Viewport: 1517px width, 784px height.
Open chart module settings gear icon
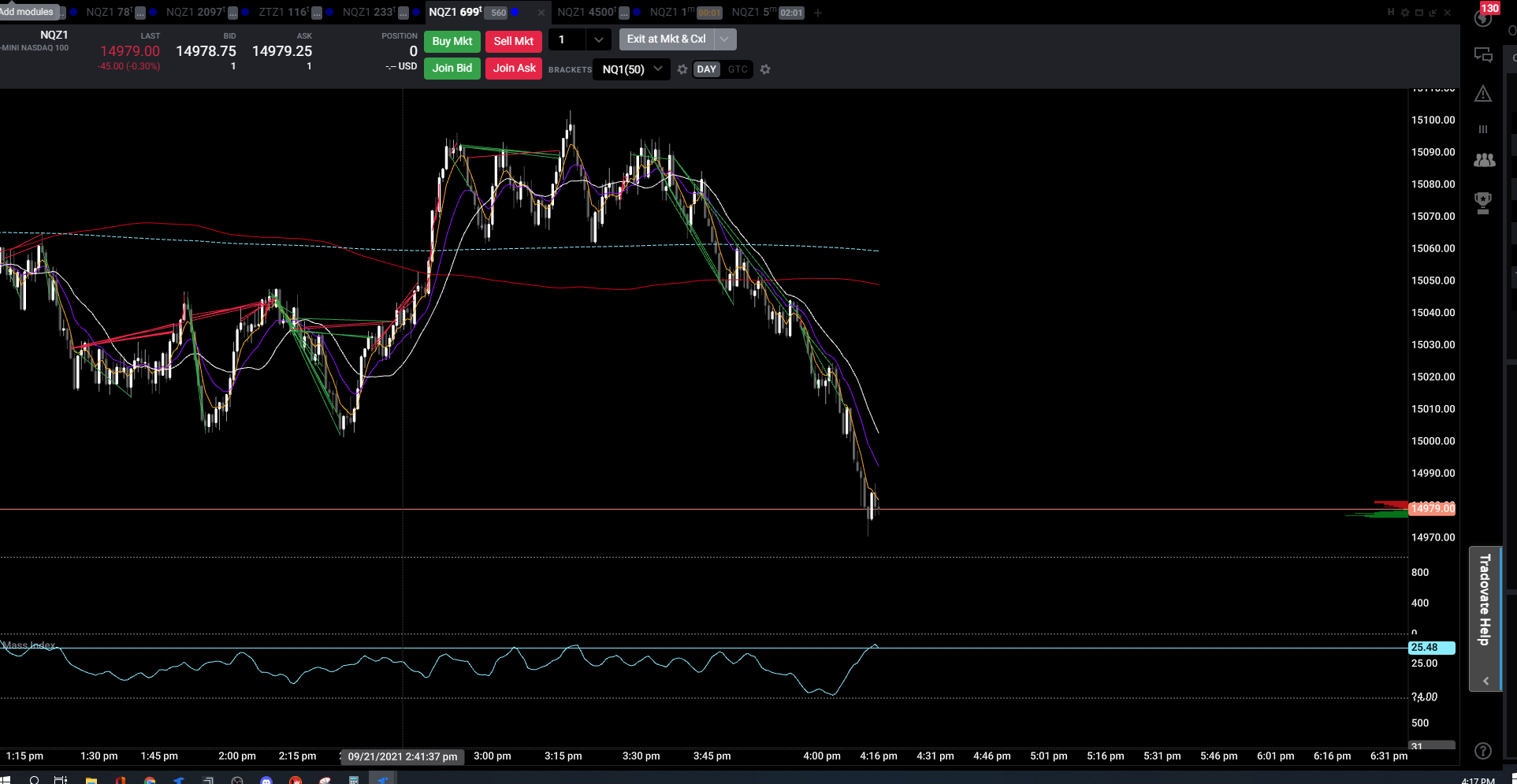1404,13
